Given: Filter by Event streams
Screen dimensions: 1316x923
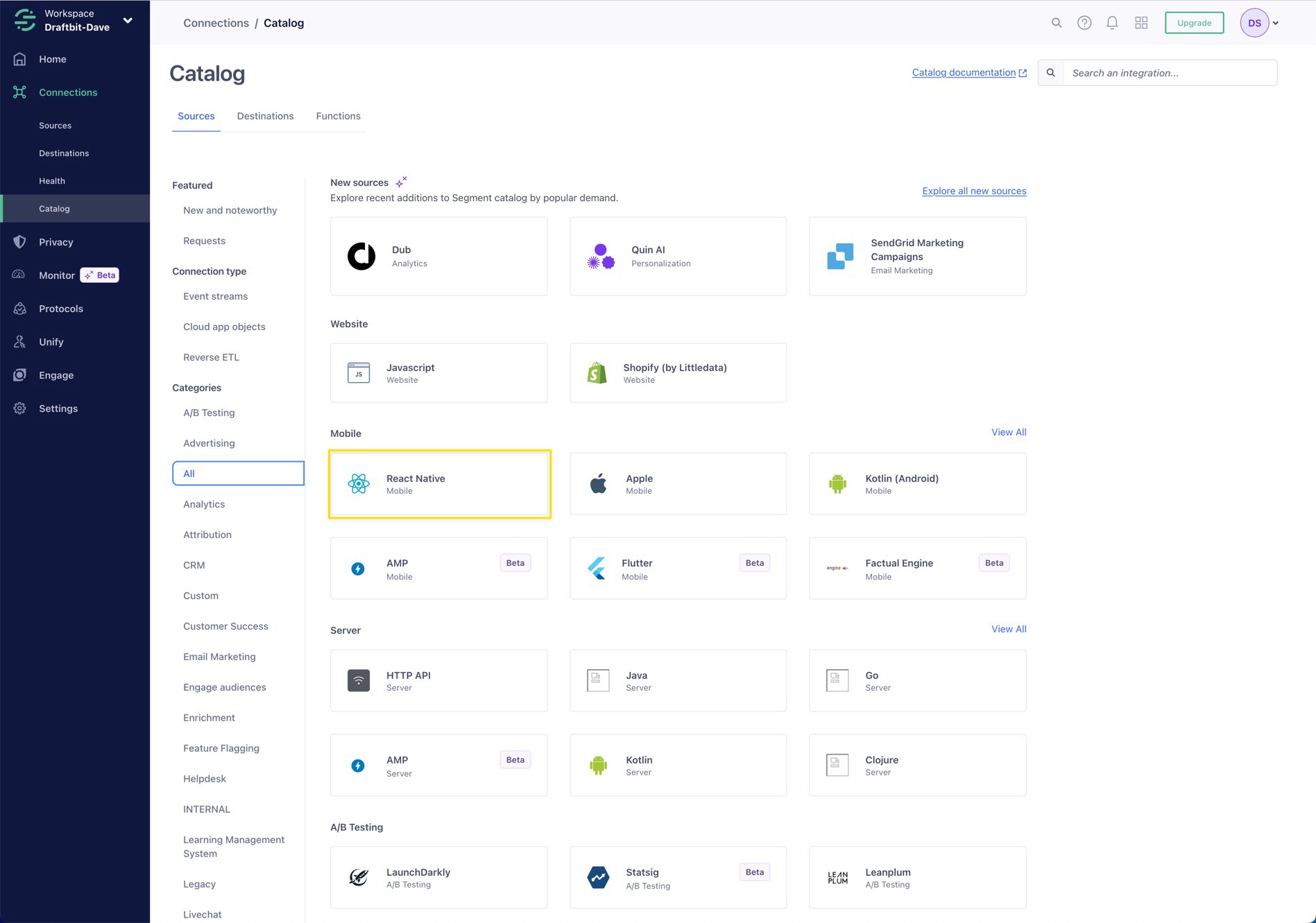Looking at the screenshot, I should [x=215, y=297].
